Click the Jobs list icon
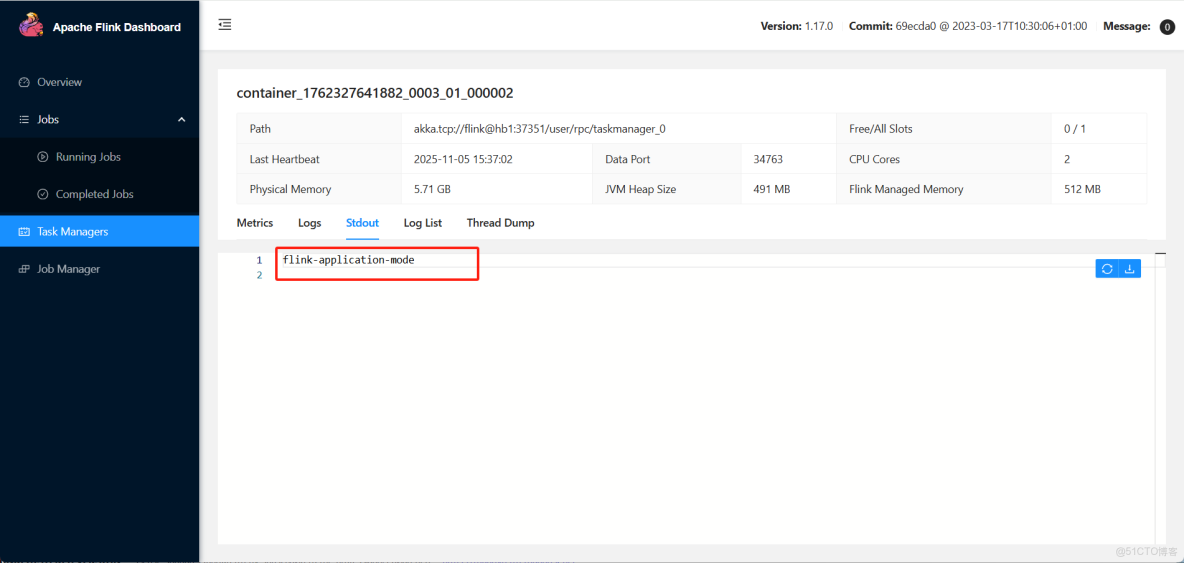Screen dimensions: 1184x563 click(23, 119)
